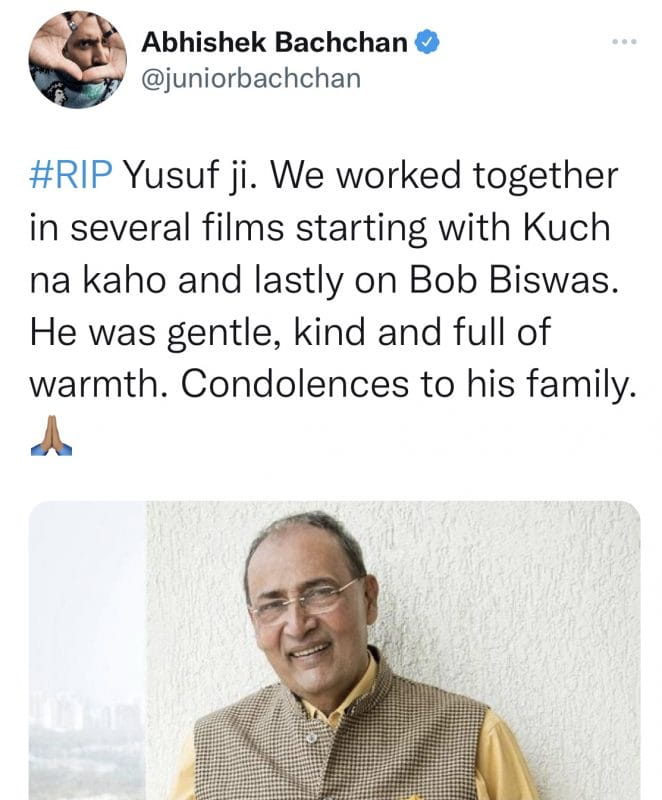This screenshot has width=662, height=800.
Task: Click the folded hands emoji
Action: [x=51, y=435]
